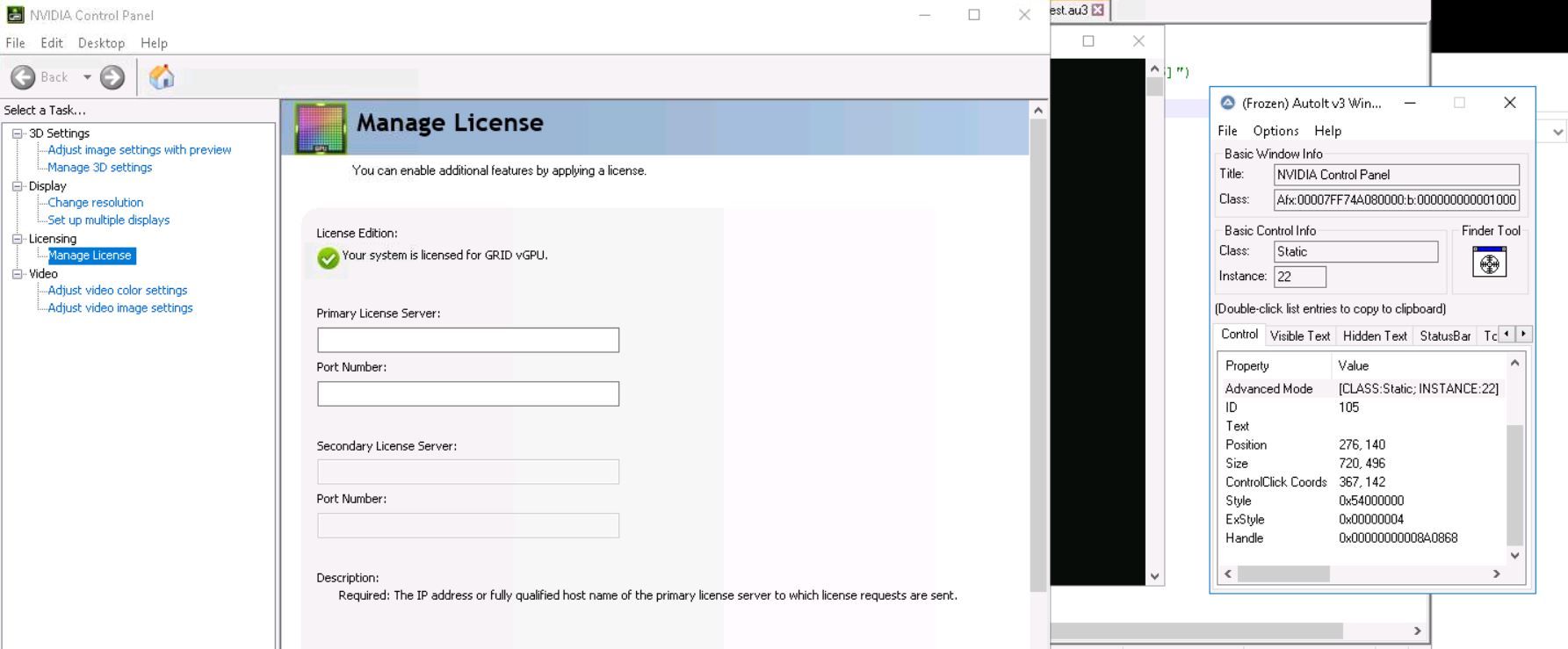The height and width of the screenshot is (649, 1568).
Task: Select the ID property row with value 105
Action: point(1362,407)
